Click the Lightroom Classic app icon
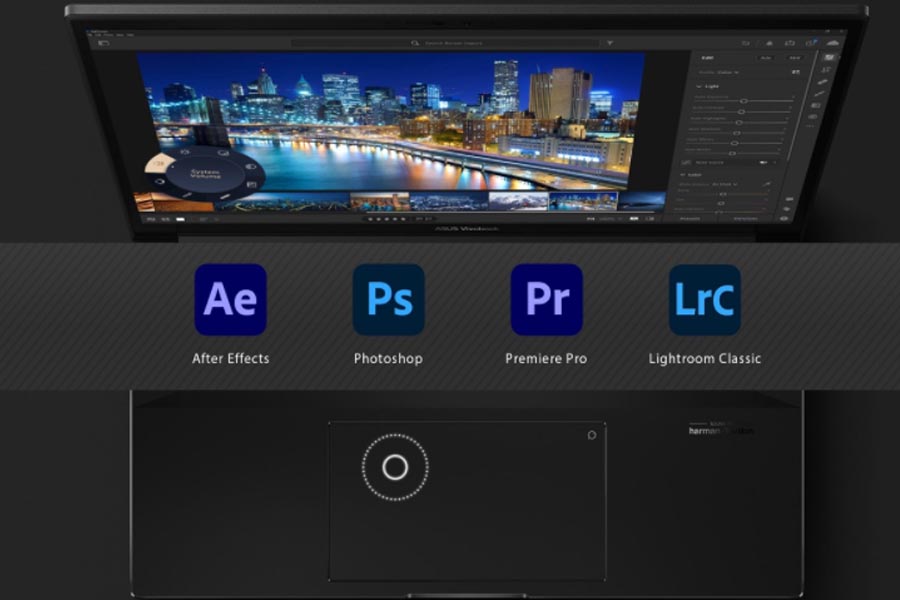Image resolution: width=900 pixels, height=600 pixels. click(x=704, y=299)
